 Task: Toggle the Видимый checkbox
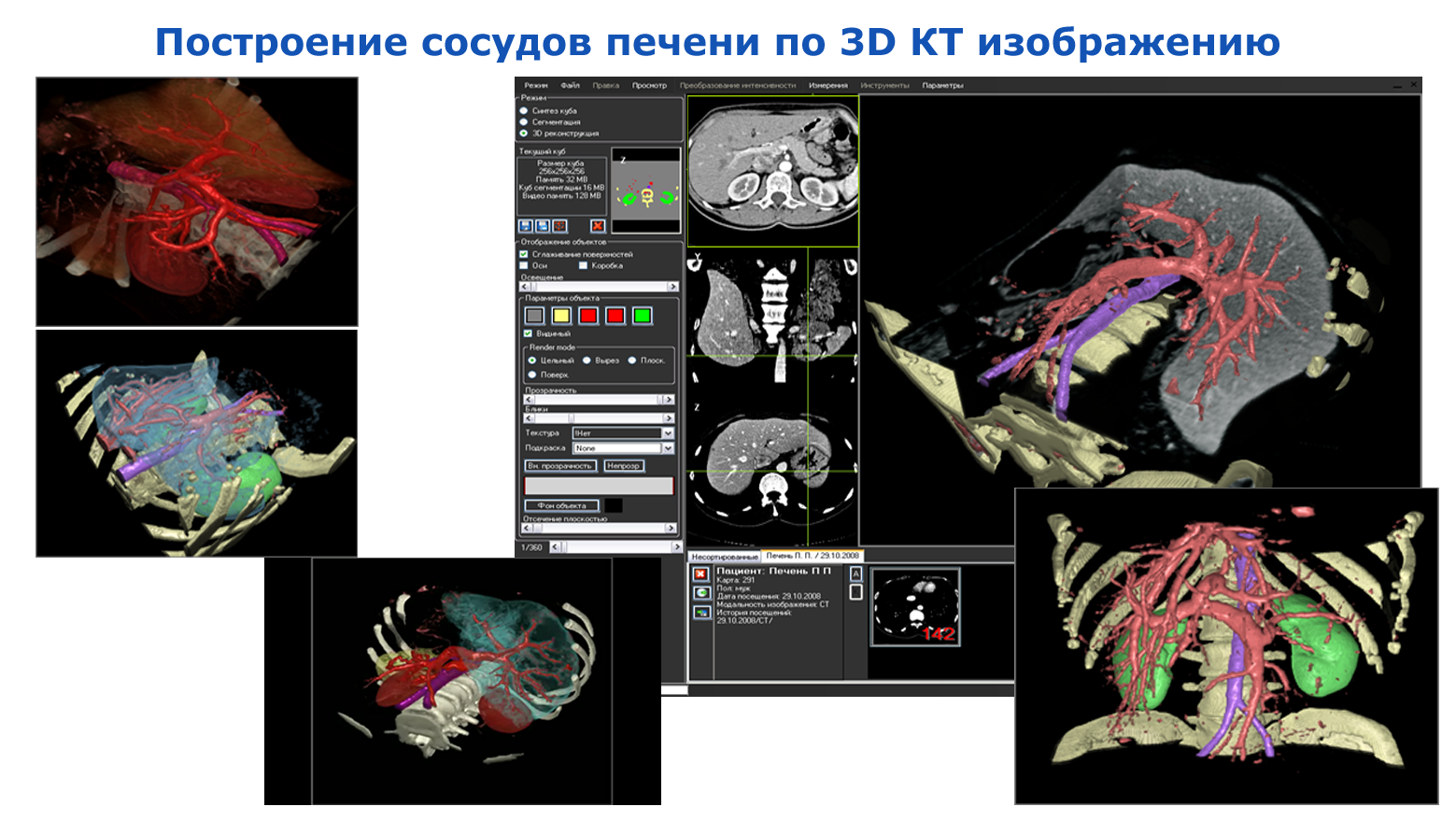coord(528,333)
